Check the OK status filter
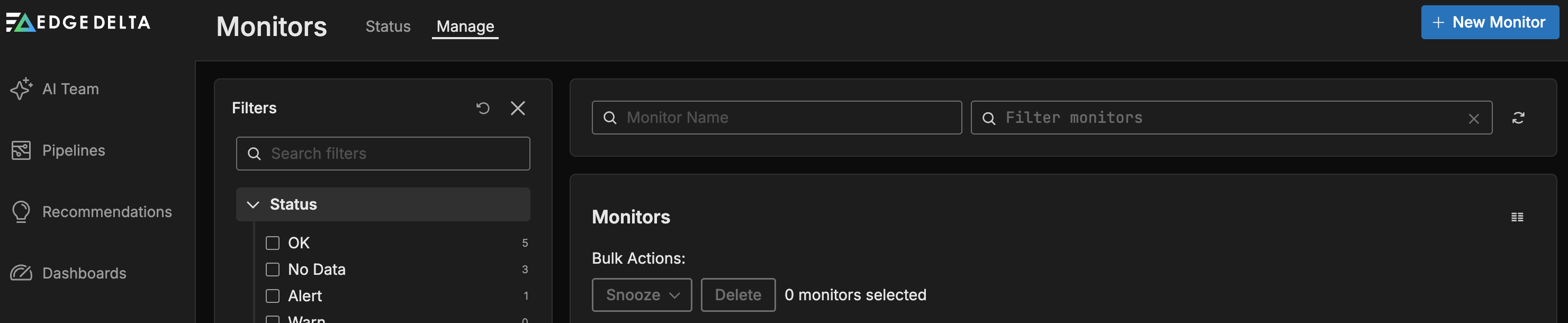The image size is (1568, 323). (273, 244)
